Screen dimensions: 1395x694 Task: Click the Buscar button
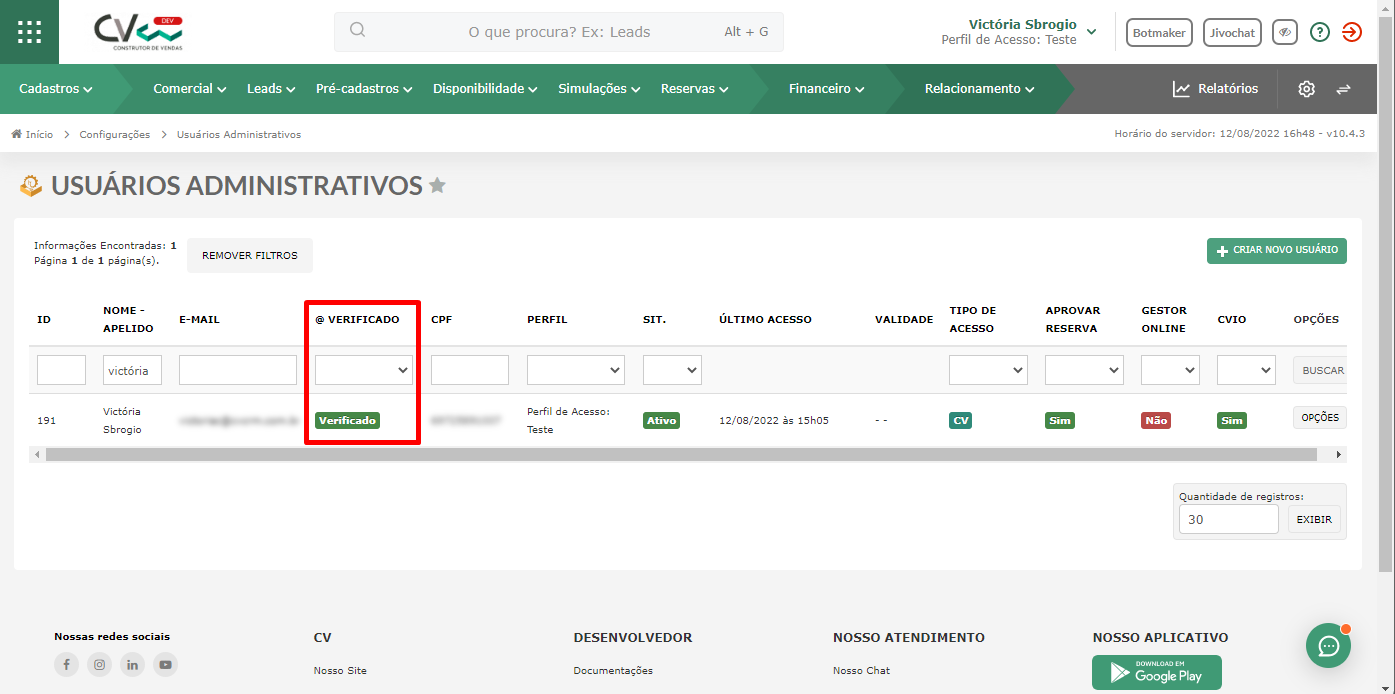pos(1319,370)
